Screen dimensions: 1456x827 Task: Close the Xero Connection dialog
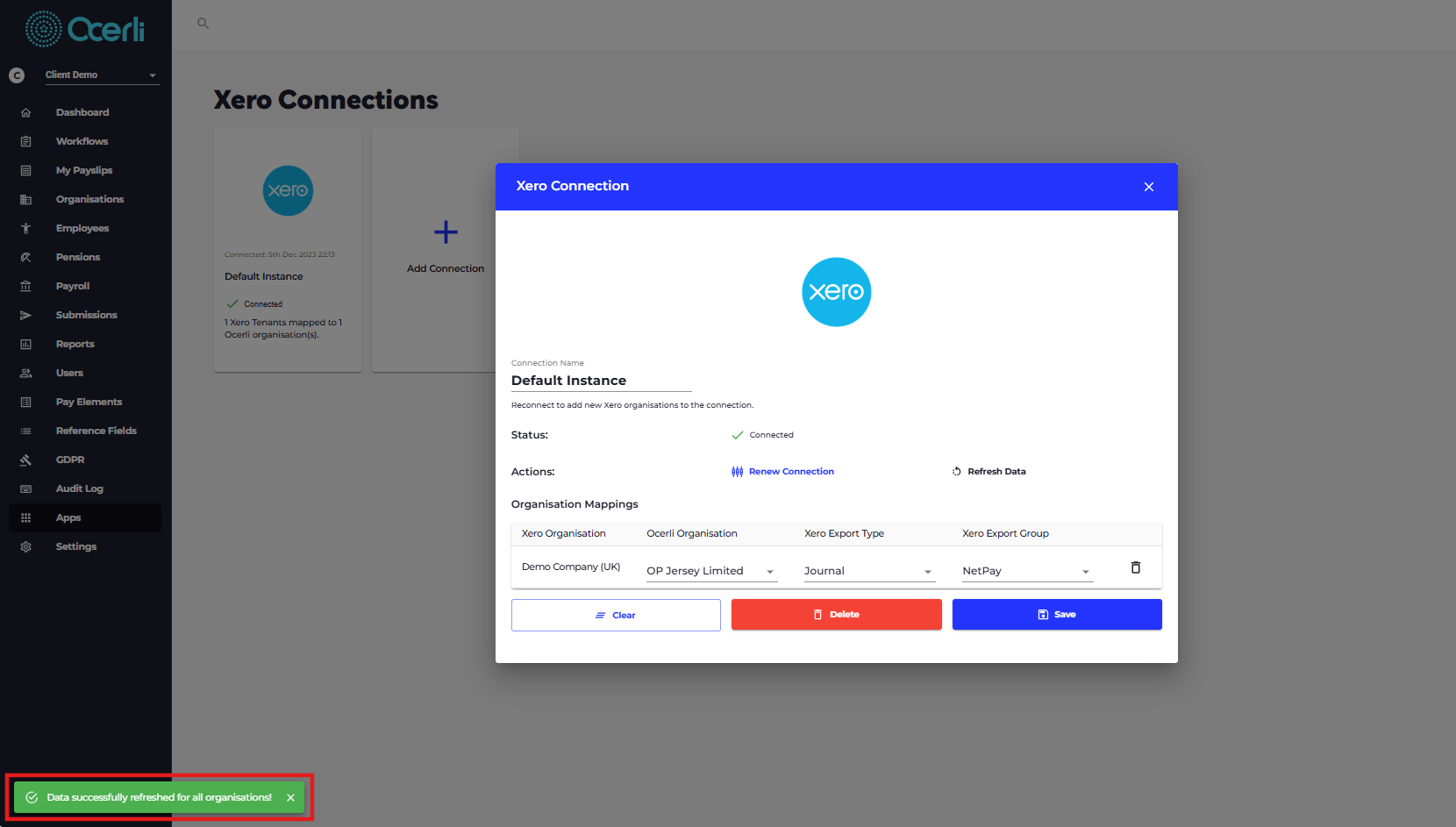point(1148,187)
